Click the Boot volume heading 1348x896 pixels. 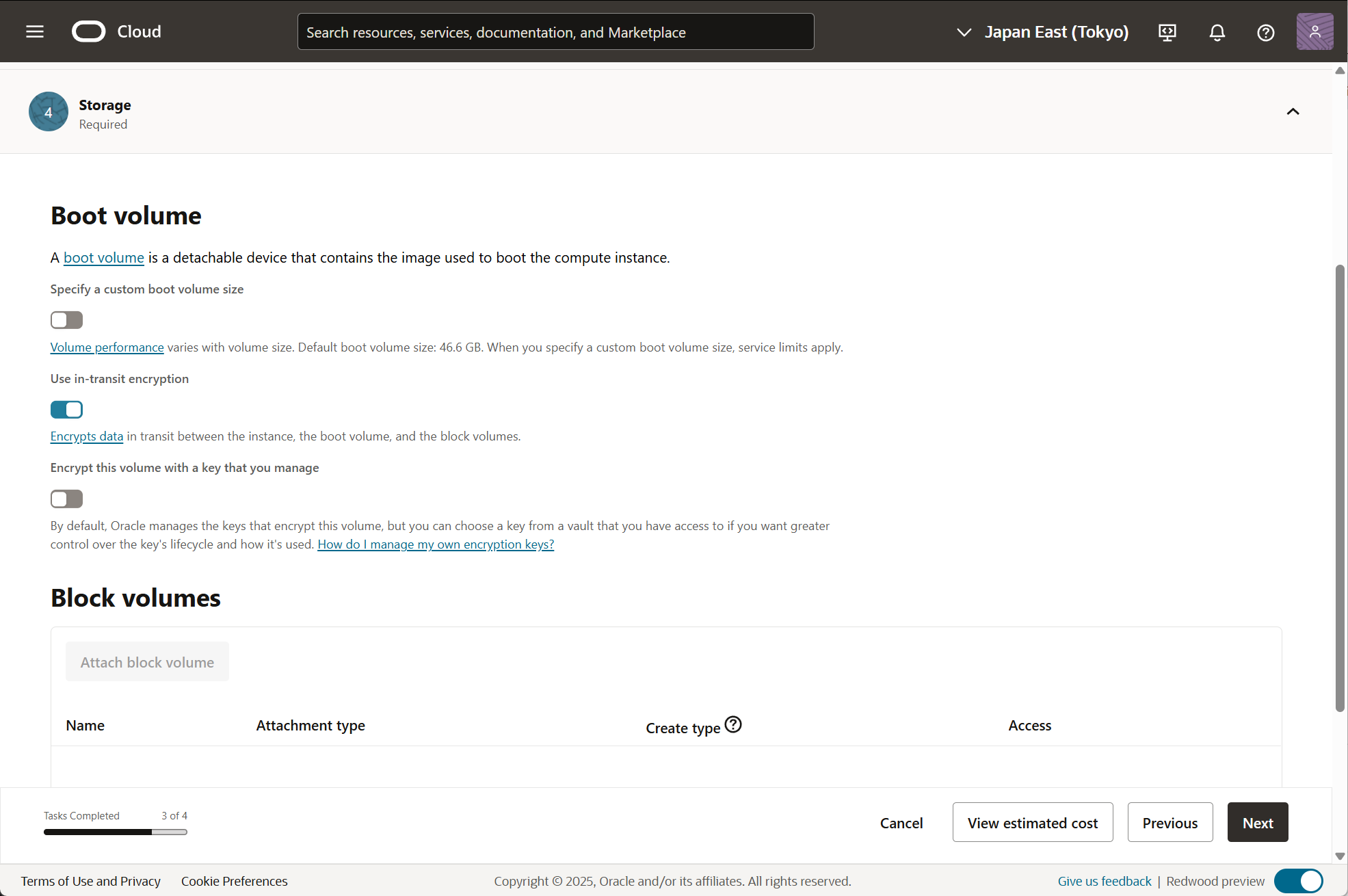[x=126, y=215]
